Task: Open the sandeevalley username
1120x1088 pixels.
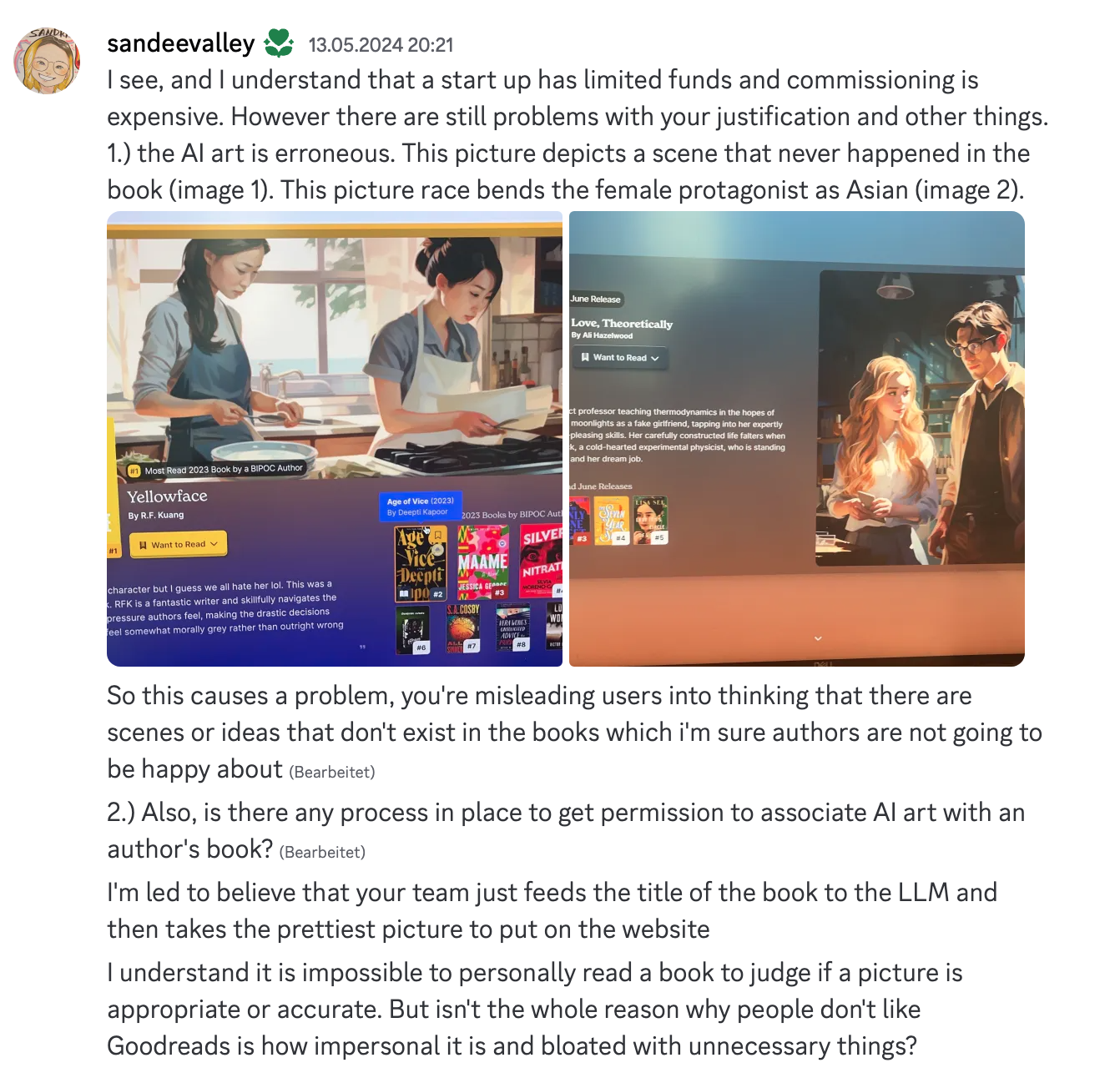Action: click(181, 43)
